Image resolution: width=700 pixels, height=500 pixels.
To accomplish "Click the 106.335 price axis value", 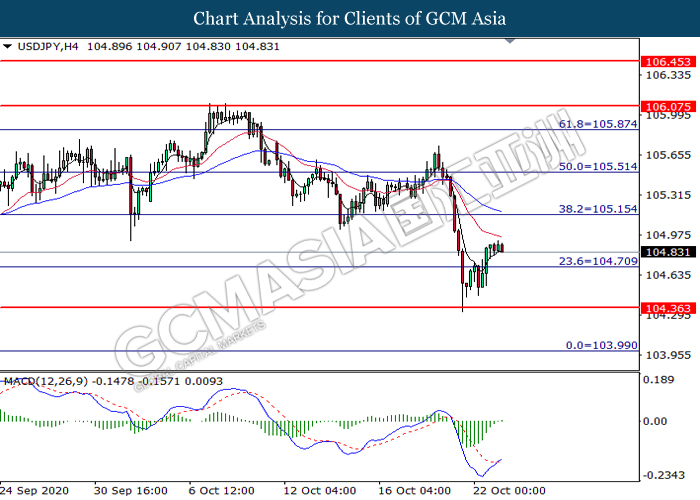I will [x=668, y=75].
